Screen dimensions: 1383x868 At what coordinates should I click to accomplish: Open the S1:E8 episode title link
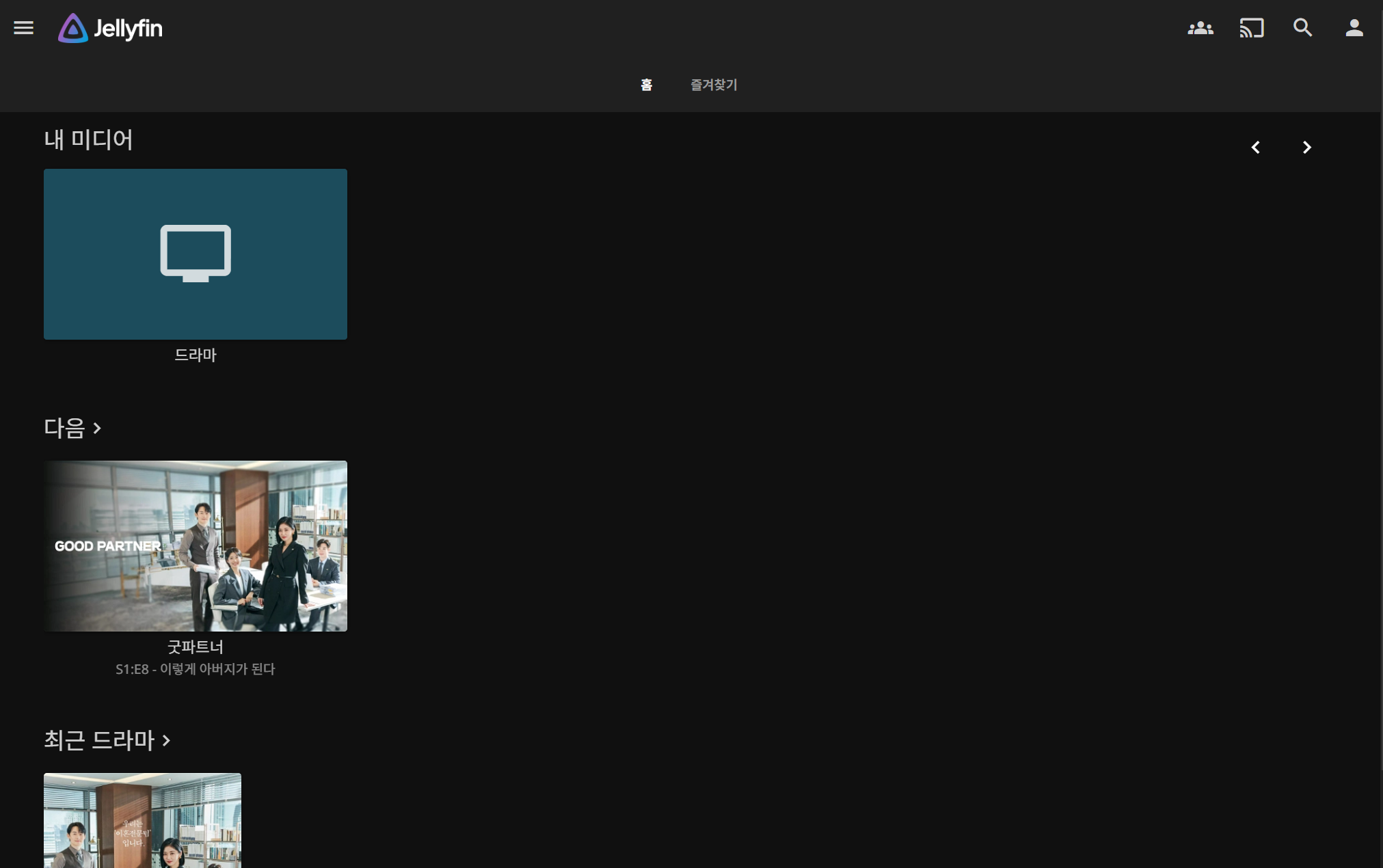[x=196, y=669]
